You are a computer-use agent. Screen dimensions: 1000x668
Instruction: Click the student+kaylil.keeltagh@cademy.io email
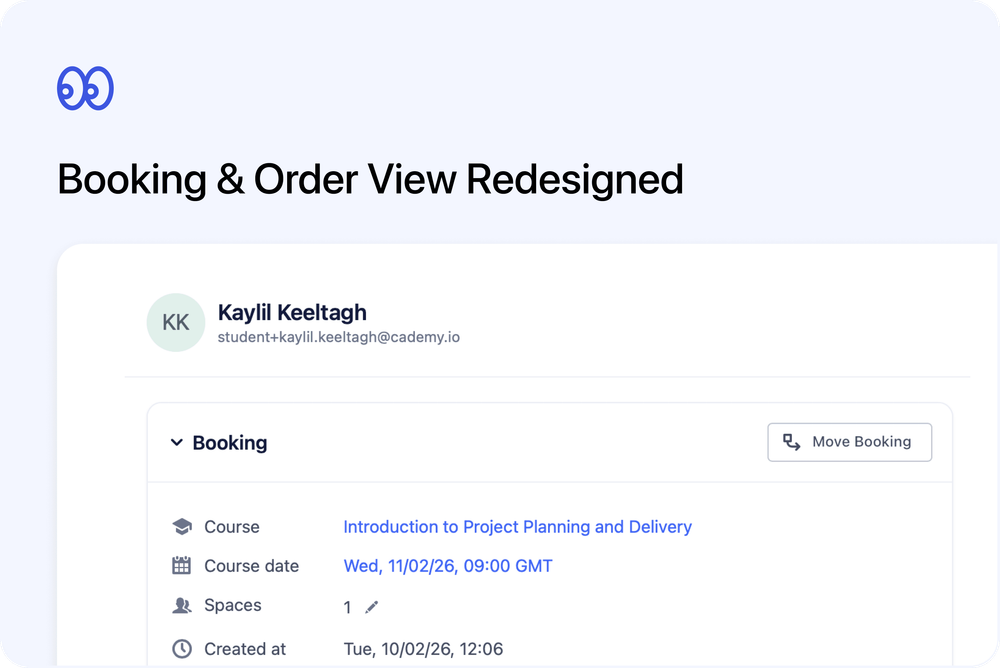[339, 337]
